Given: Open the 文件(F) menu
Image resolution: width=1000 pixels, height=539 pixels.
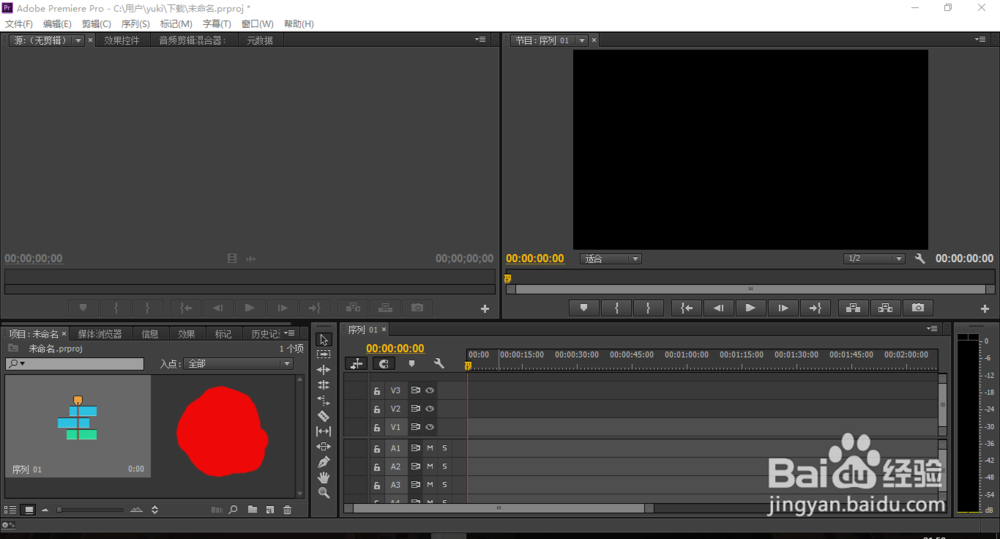Looking at the screenshot, I should coord(18,24).
